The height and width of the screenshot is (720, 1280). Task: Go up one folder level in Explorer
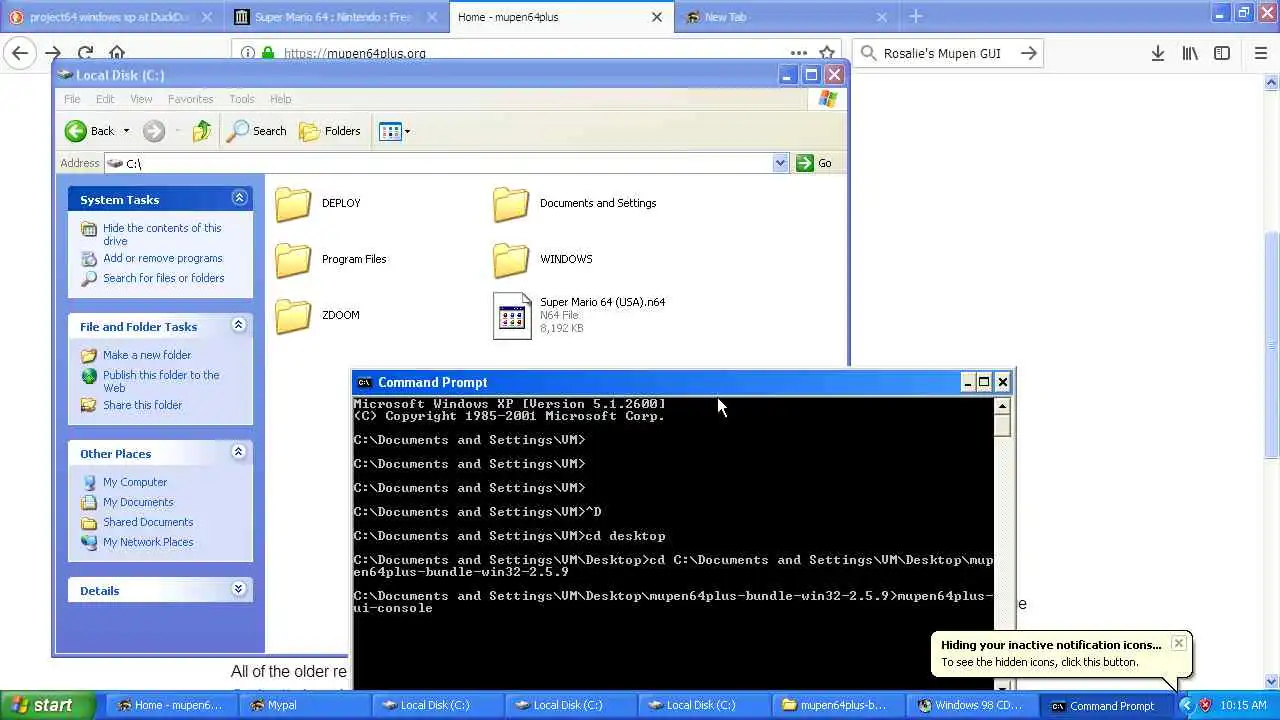click(202, 131)
